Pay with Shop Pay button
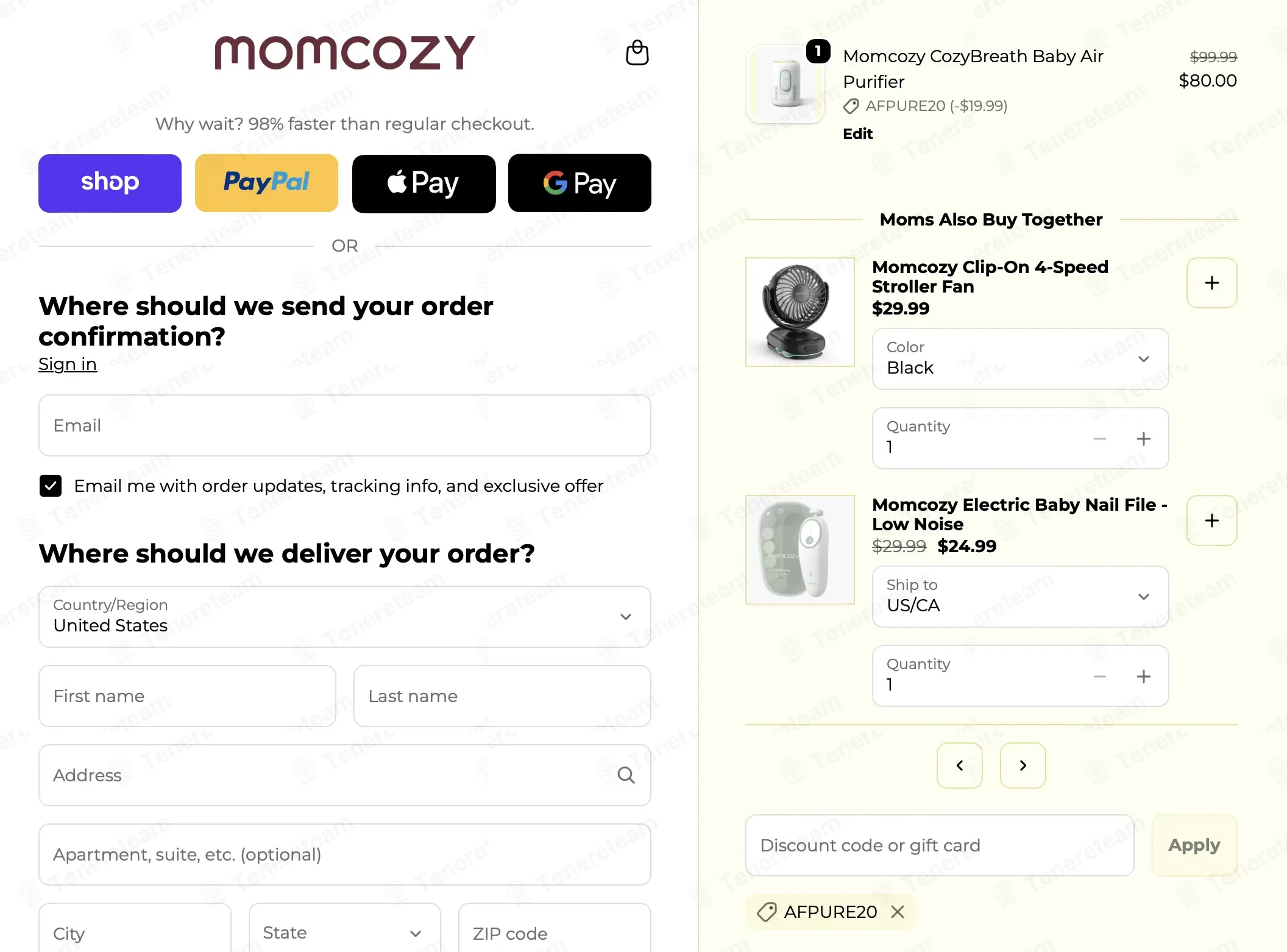Screen dimensions: 1287x952 click(x=110, y=183)
